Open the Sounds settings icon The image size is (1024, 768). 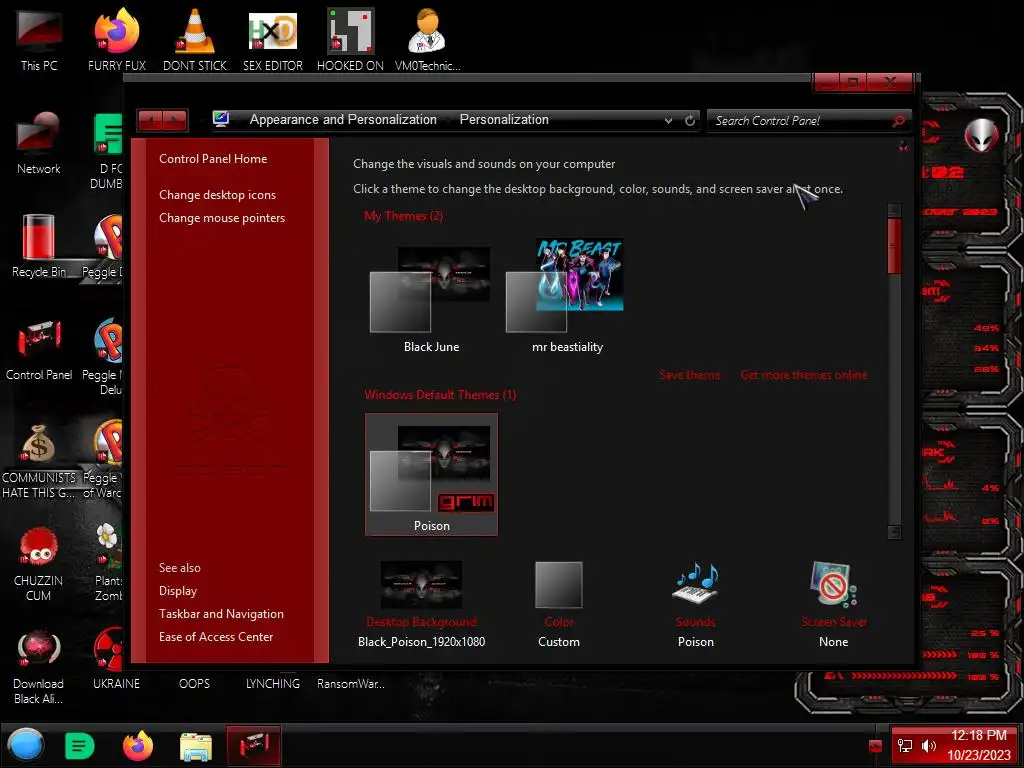coord(696,583)
